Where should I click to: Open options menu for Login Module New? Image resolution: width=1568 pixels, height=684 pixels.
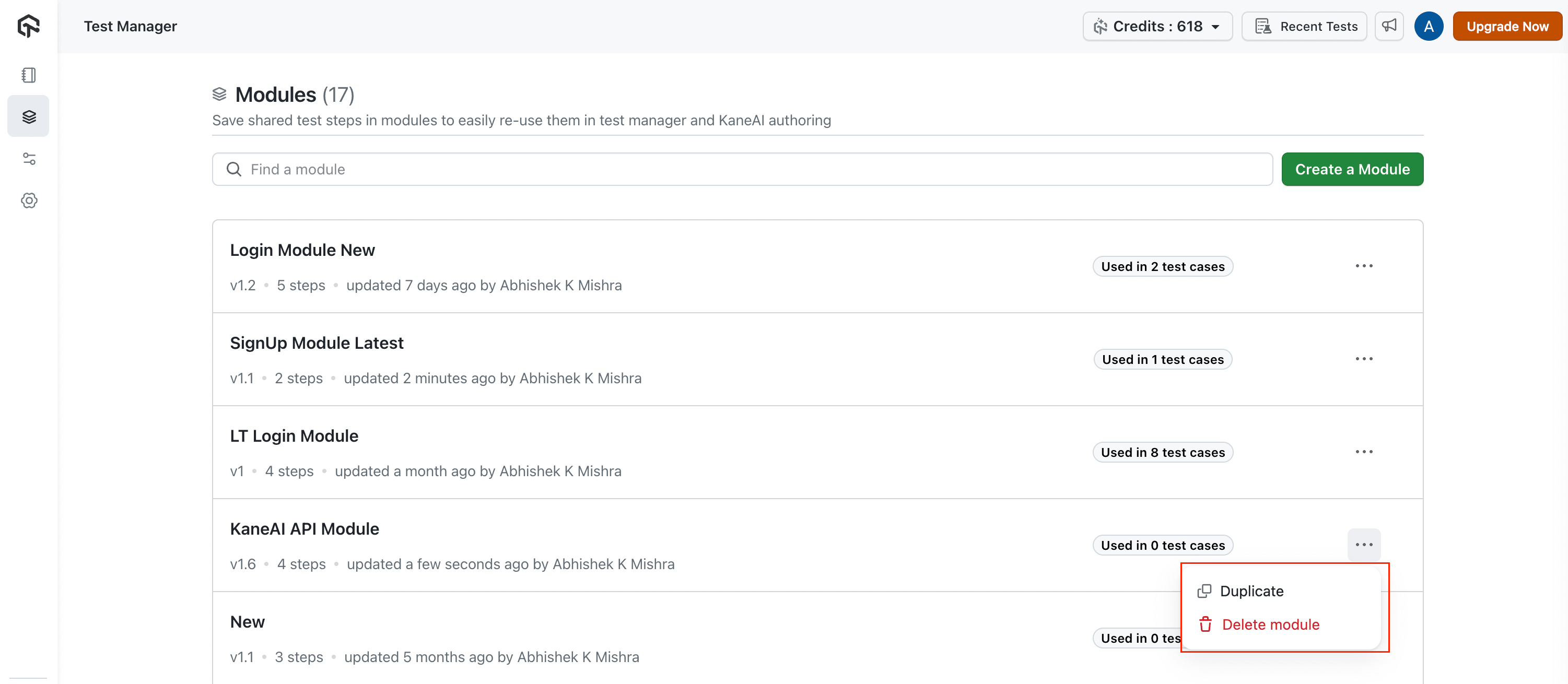[x=1363, y=266]
